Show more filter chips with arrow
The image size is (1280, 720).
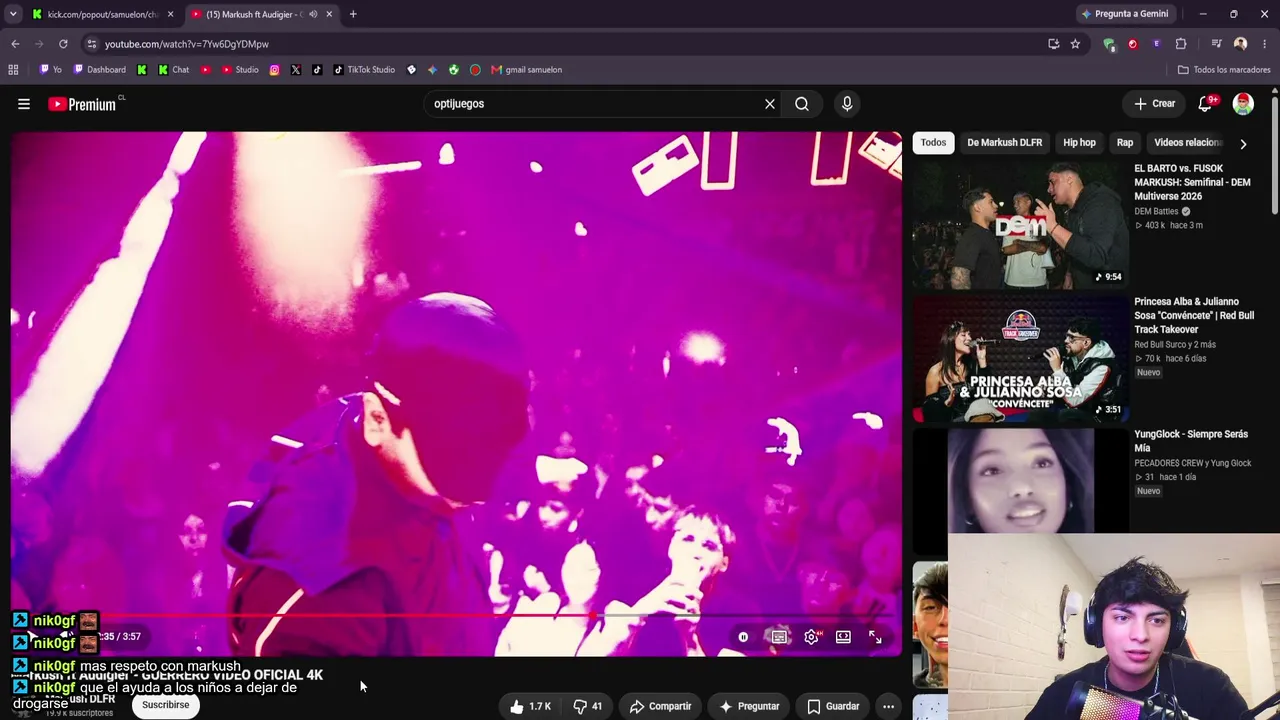coord(1243,143)
